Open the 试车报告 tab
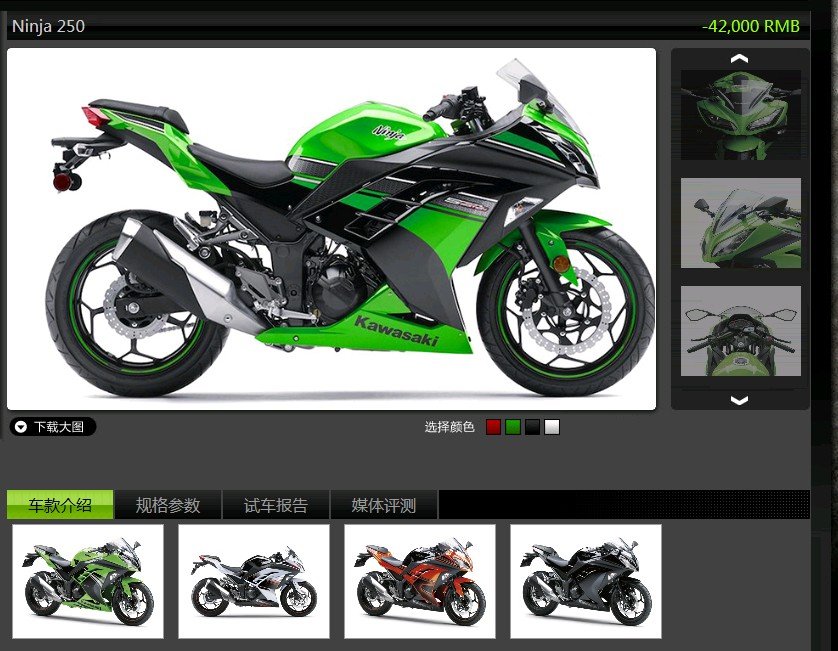The width and height of the screenshot is (838, 651). click(x=276, y=505)
